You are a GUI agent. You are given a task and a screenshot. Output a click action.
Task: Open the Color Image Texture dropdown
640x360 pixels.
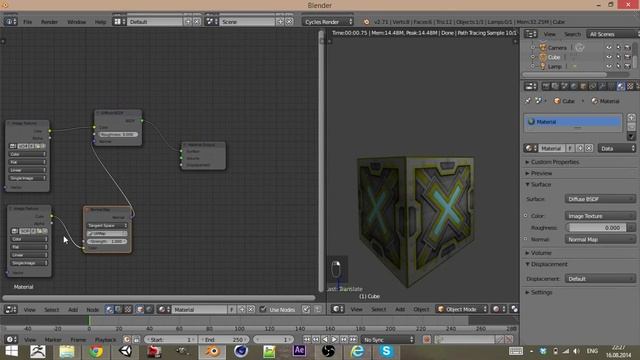click(600, 216)
